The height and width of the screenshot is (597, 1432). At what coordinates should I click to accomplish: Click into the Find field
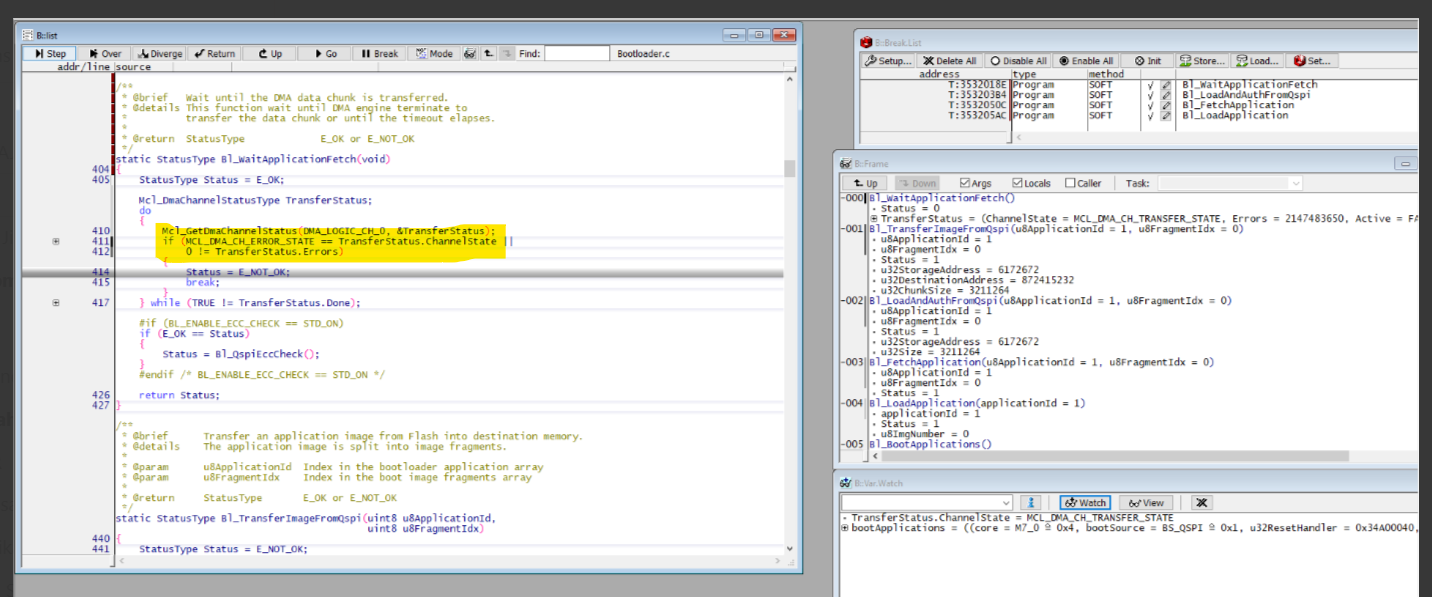[x=577, y=54]
